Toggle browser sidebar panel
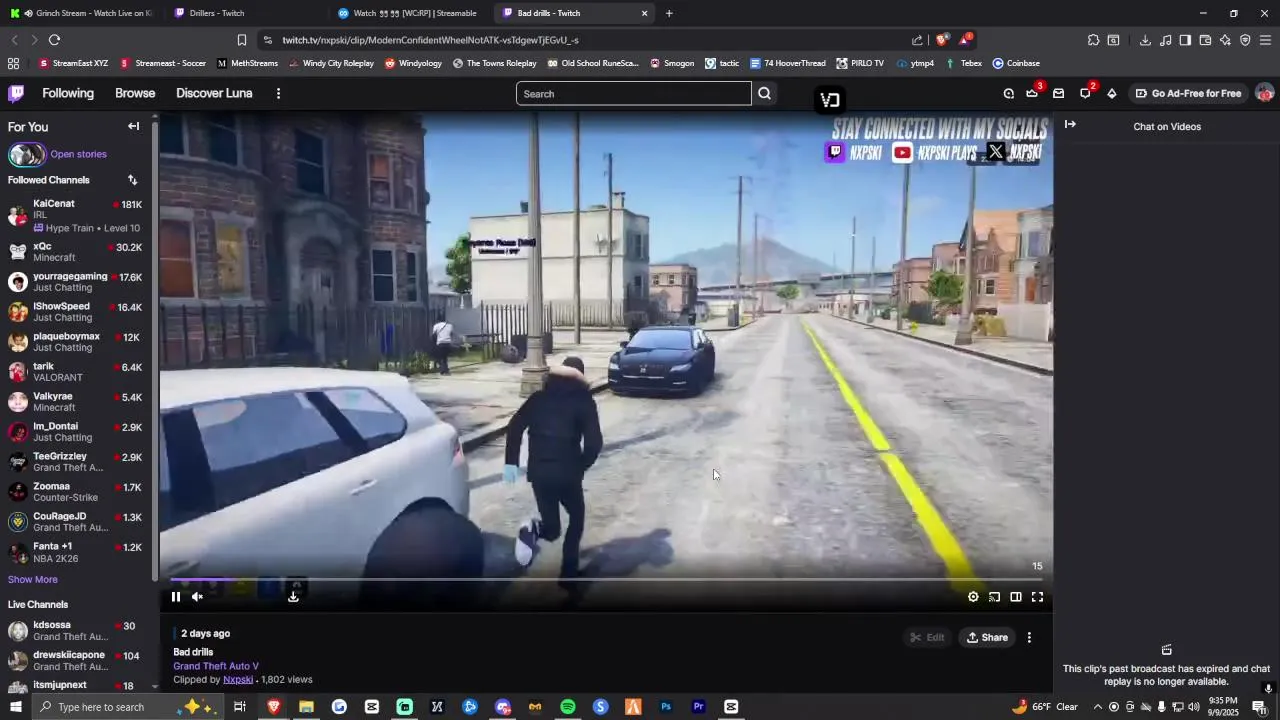Screen dimensions: 1280x720 1185,40
